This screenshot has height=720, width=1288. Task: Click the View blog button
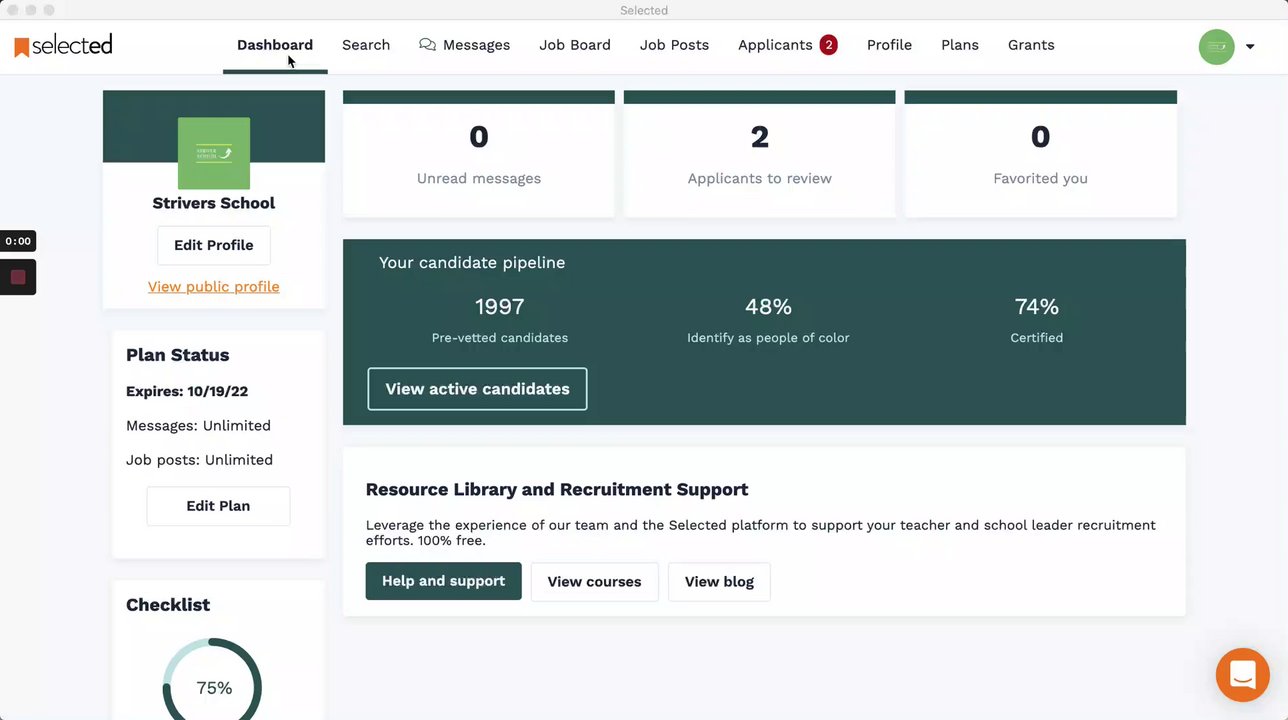[719, 582]
